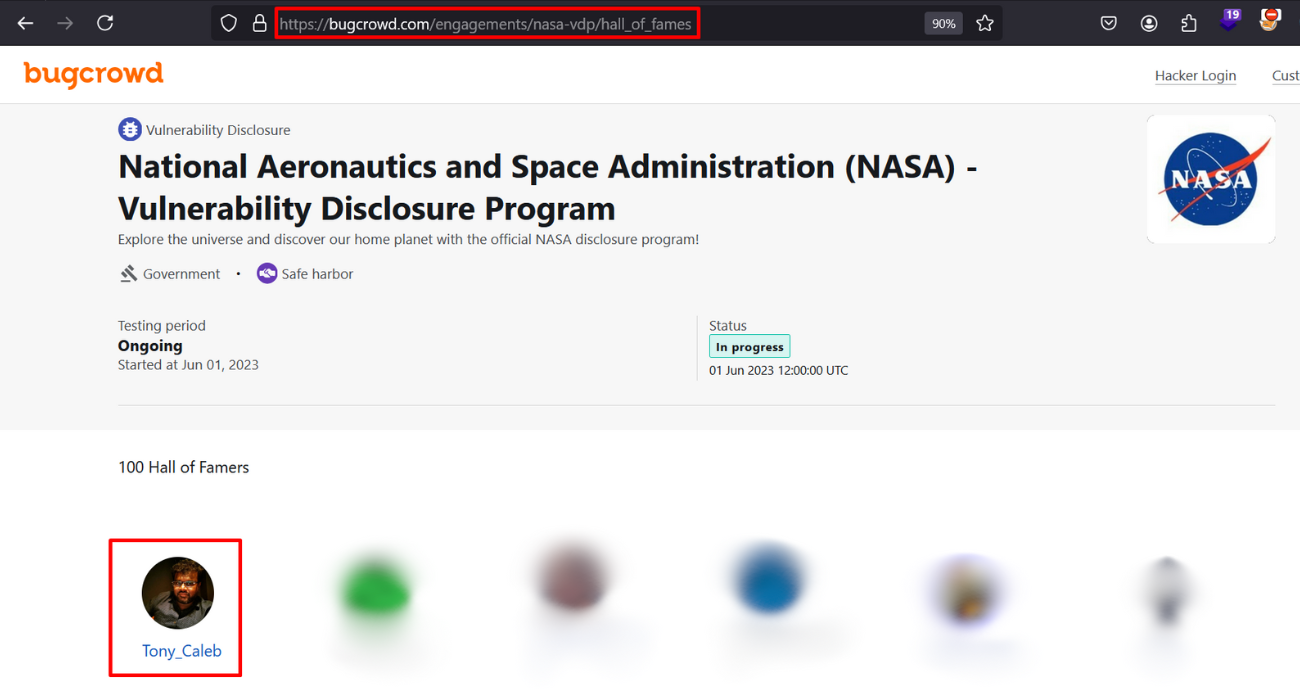Click the NASA logo image
Screen dimensions: 1300x700
[x=1211, y=179]
